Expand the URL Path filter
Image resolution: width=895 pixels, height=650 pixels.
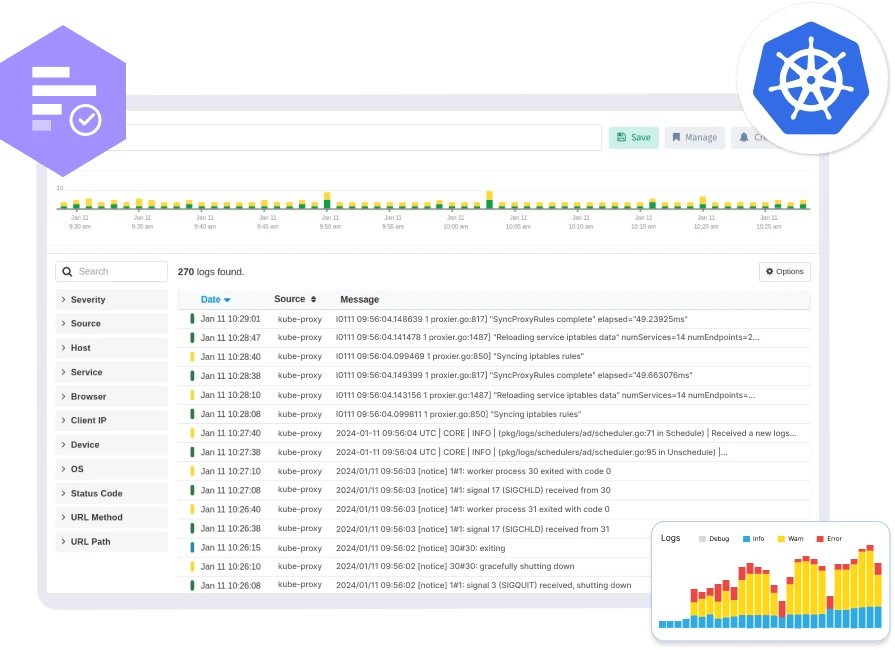click(88, 541)
